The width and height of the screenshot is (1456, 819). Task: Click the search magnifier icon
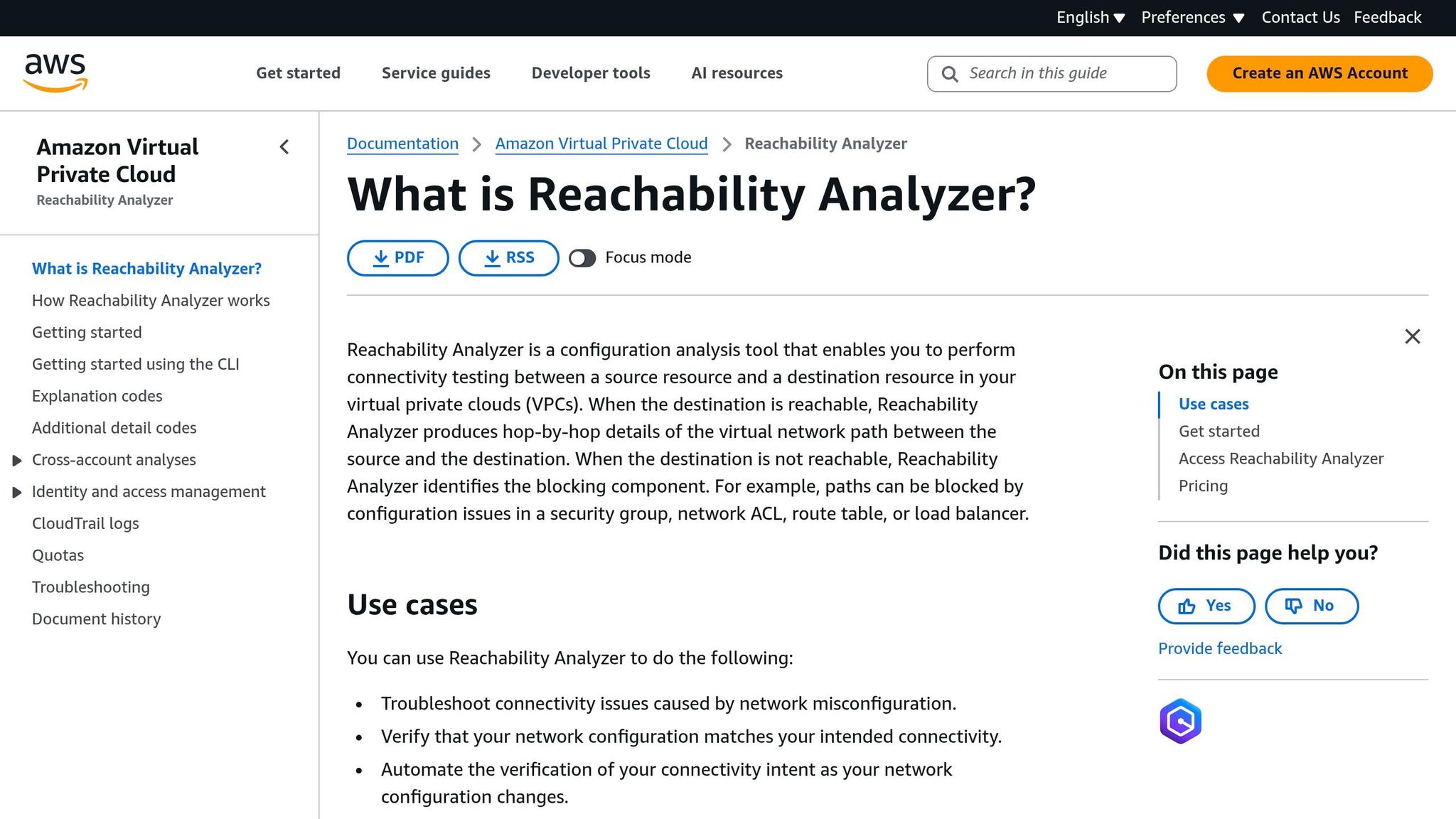coord(950,73)
